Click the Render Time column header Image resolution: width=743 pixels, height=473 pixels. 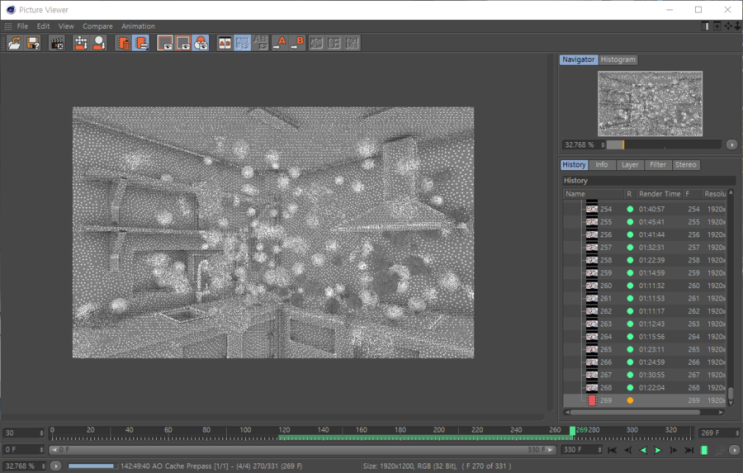pyautogui.click(x=658, y=193)
